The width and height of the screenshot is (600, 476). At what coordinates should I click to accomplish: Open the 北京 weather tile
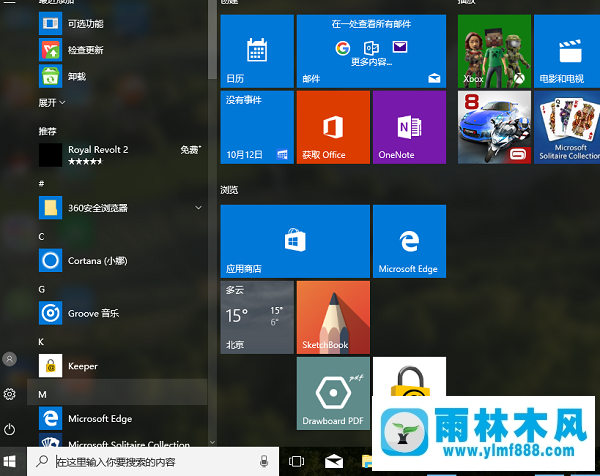click(257, 318)
